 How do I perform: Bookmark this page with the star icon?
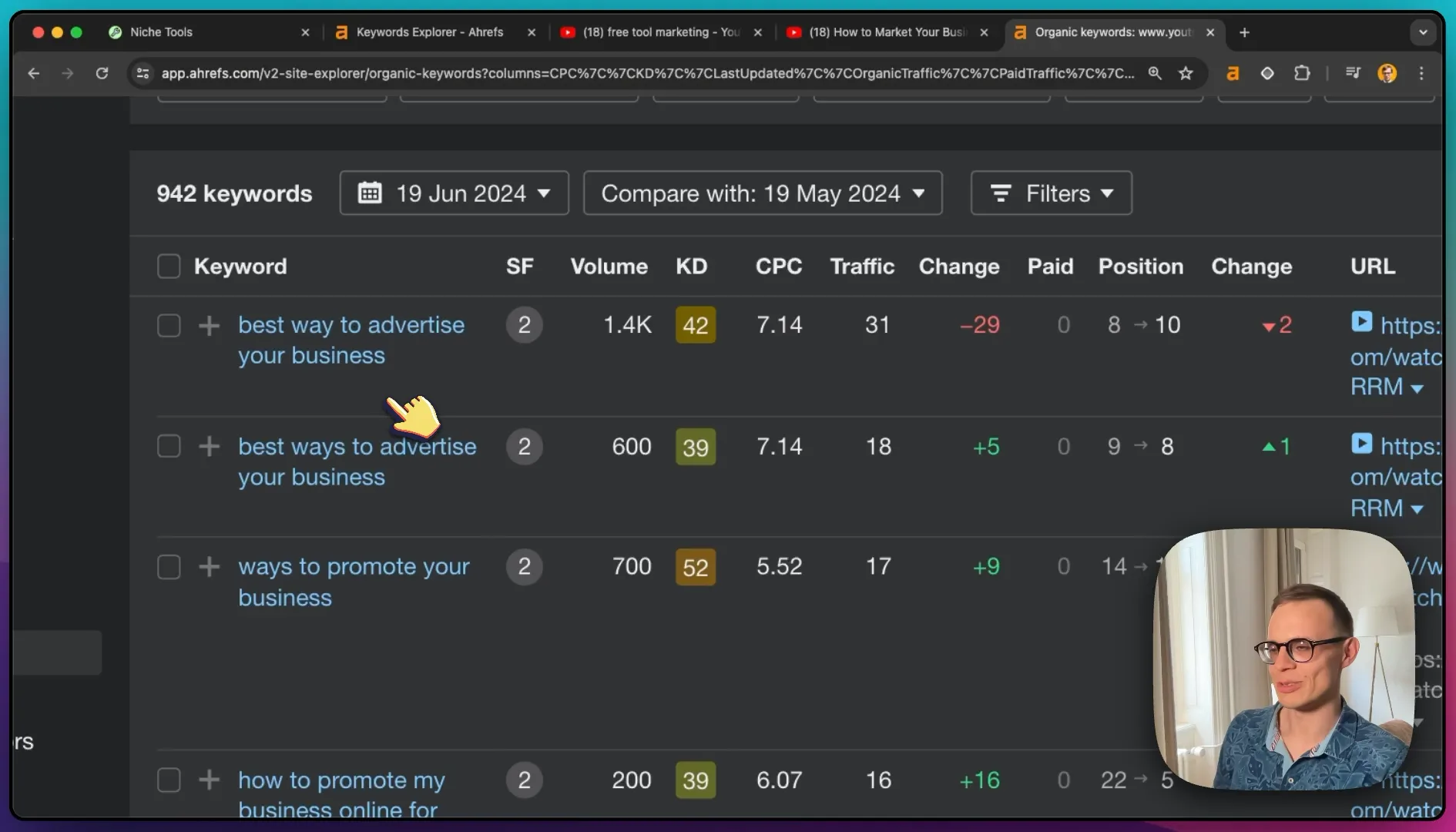1186,73
